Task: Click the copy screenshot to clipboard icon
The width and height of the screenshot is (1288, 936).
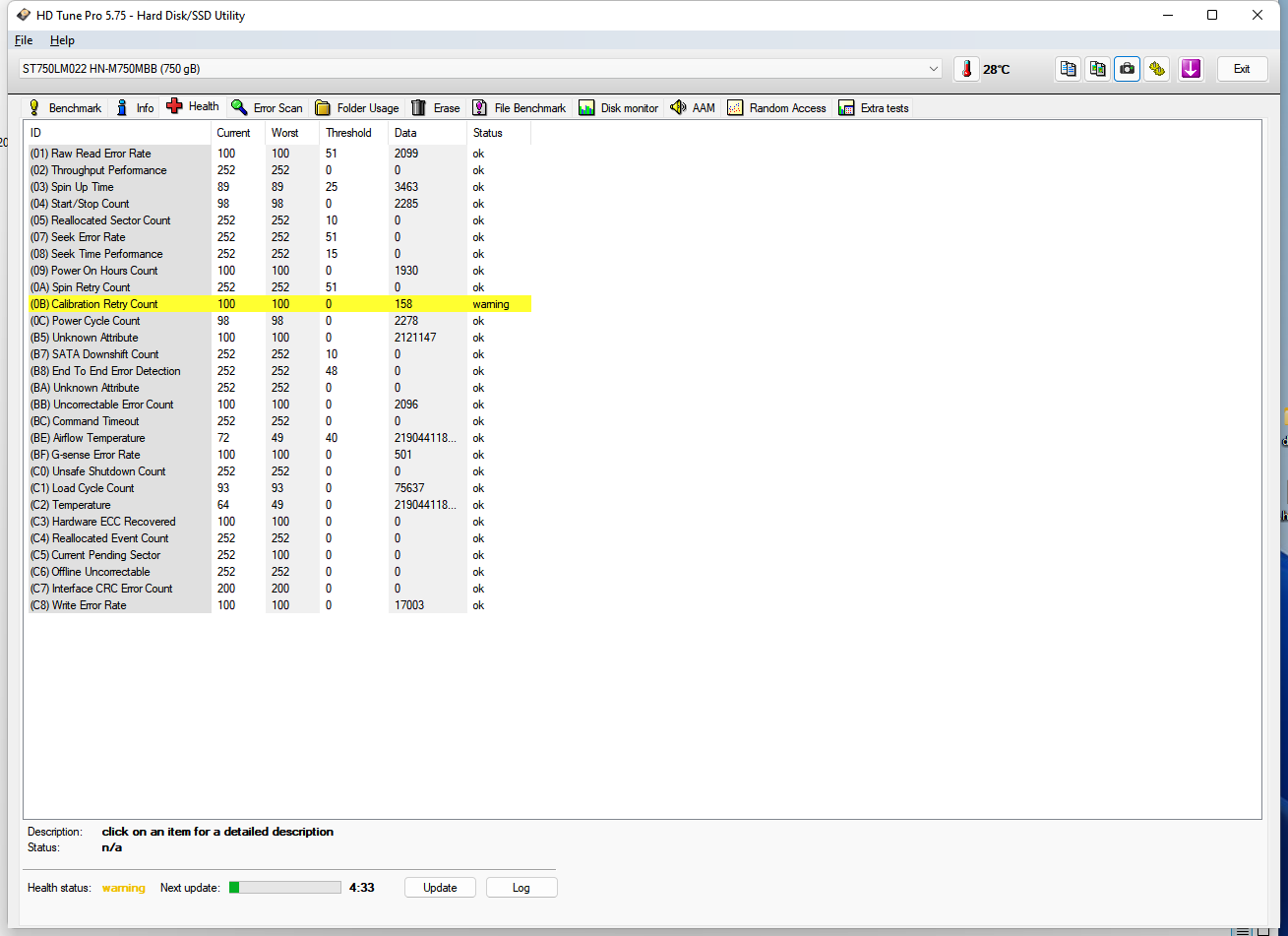Action: (1097, 69)
